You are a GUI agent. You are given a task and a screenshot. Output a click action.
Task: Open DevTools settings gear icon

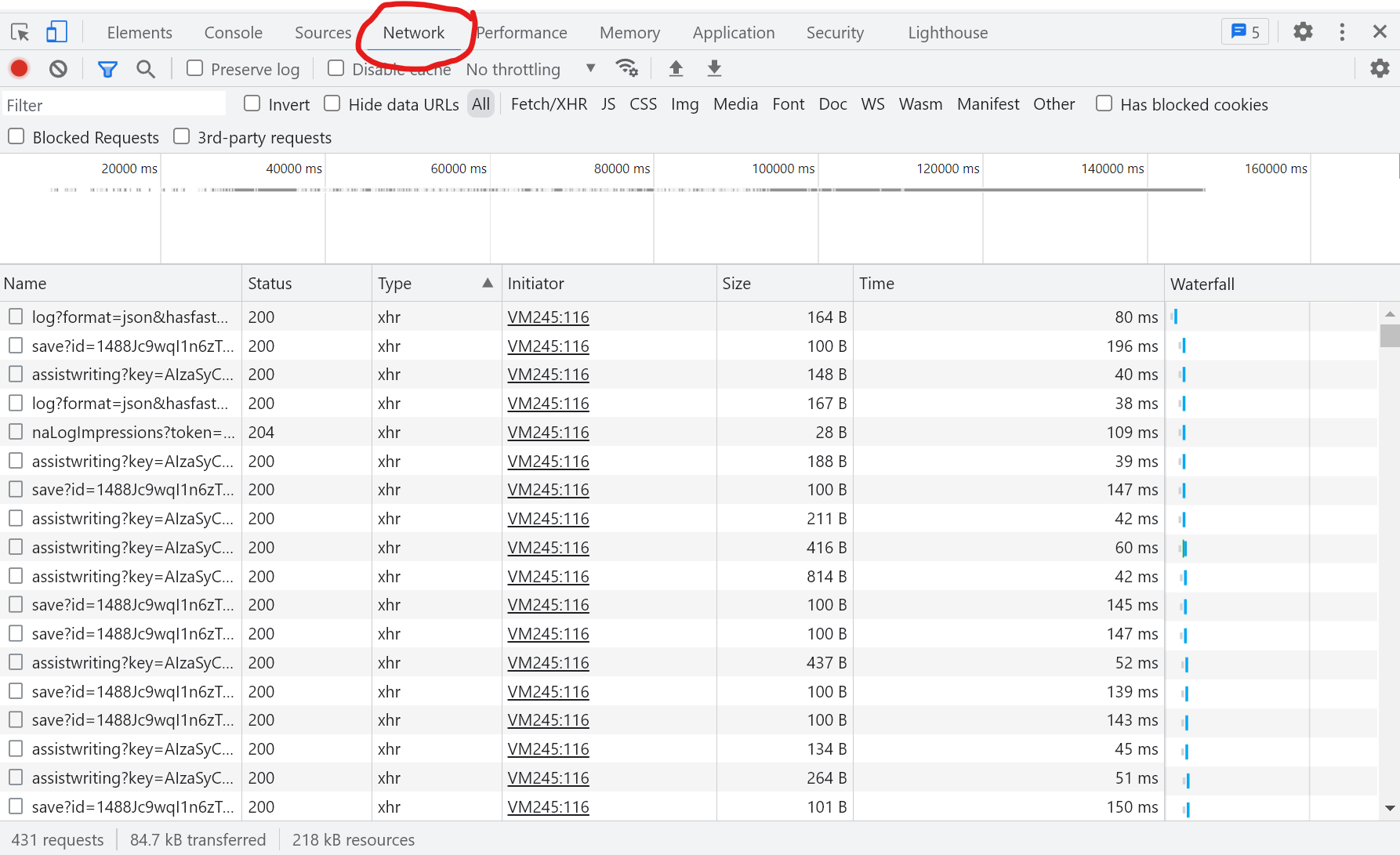(x=1303, y=32)
